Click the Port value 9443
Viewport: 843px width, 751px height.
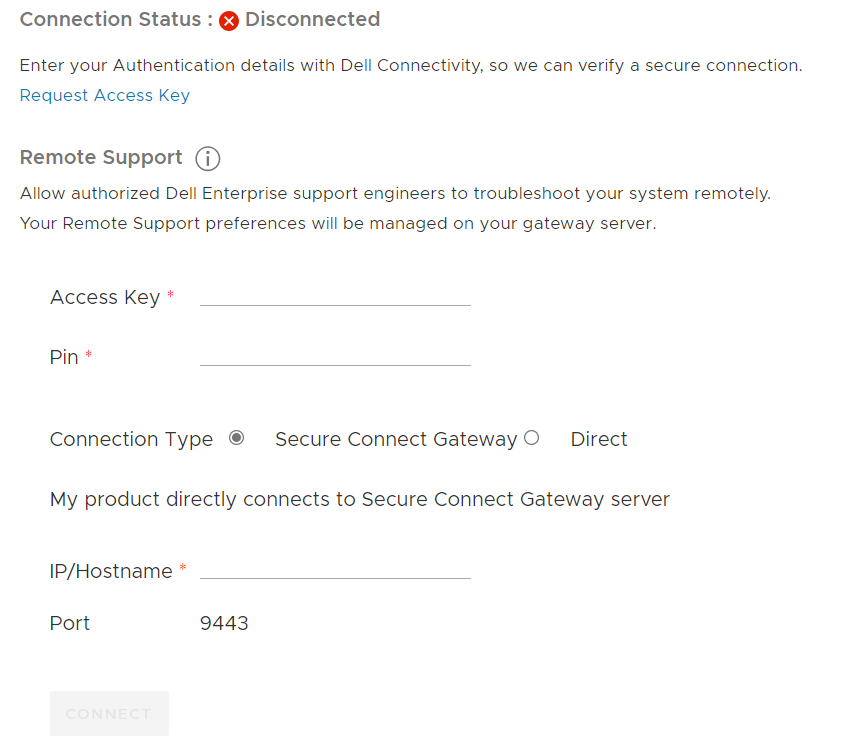pos(224,622)
